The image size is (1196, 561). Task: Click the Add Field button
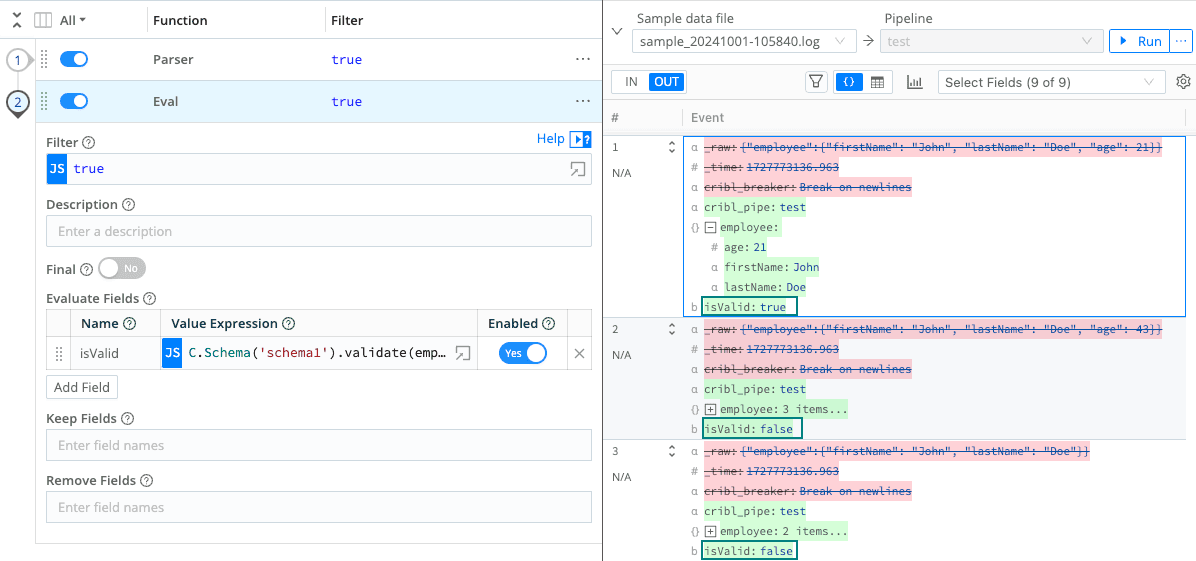(82, 387)
